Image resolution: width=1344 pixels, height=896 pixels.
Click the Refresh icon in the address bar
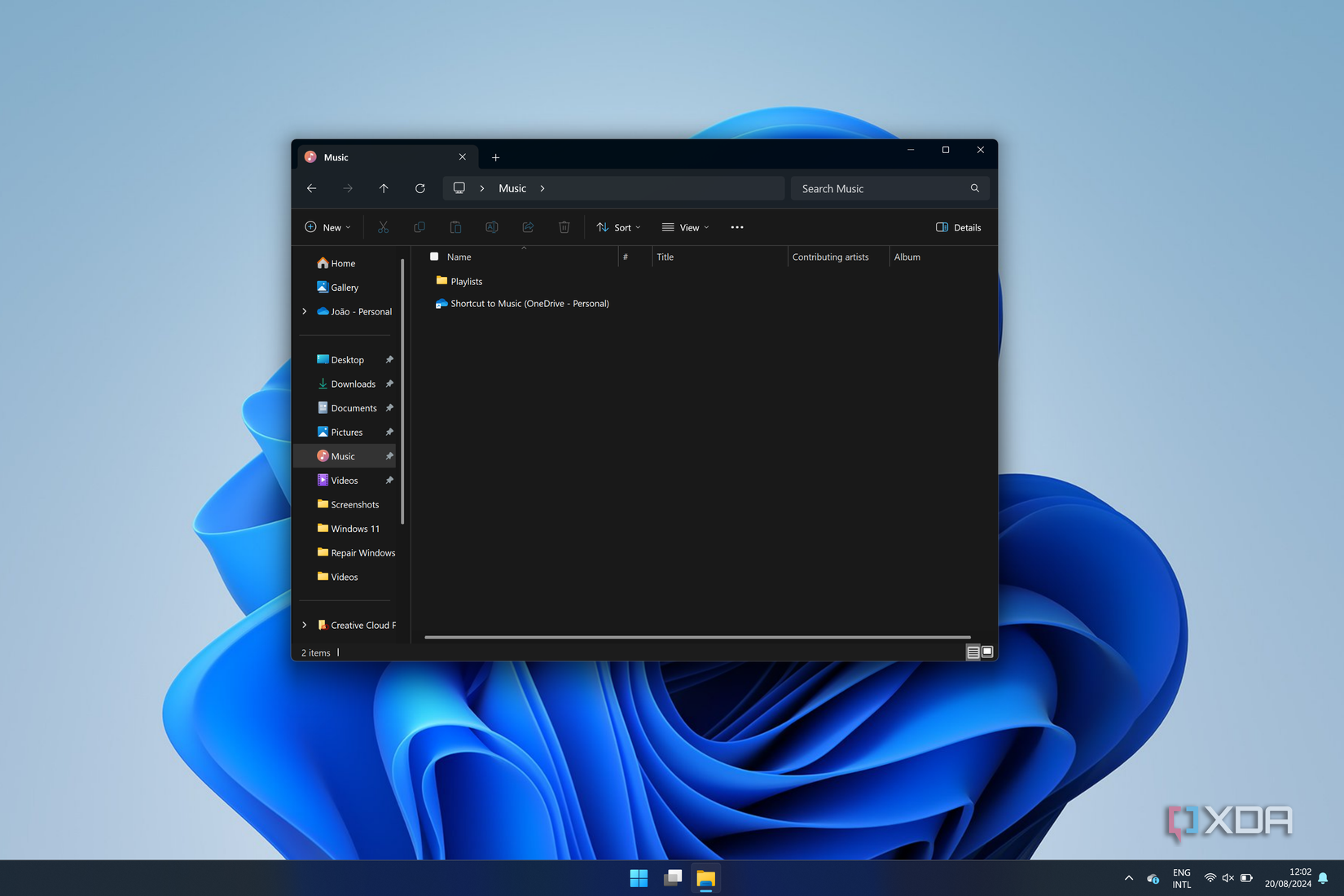click(x=419, y=188)
